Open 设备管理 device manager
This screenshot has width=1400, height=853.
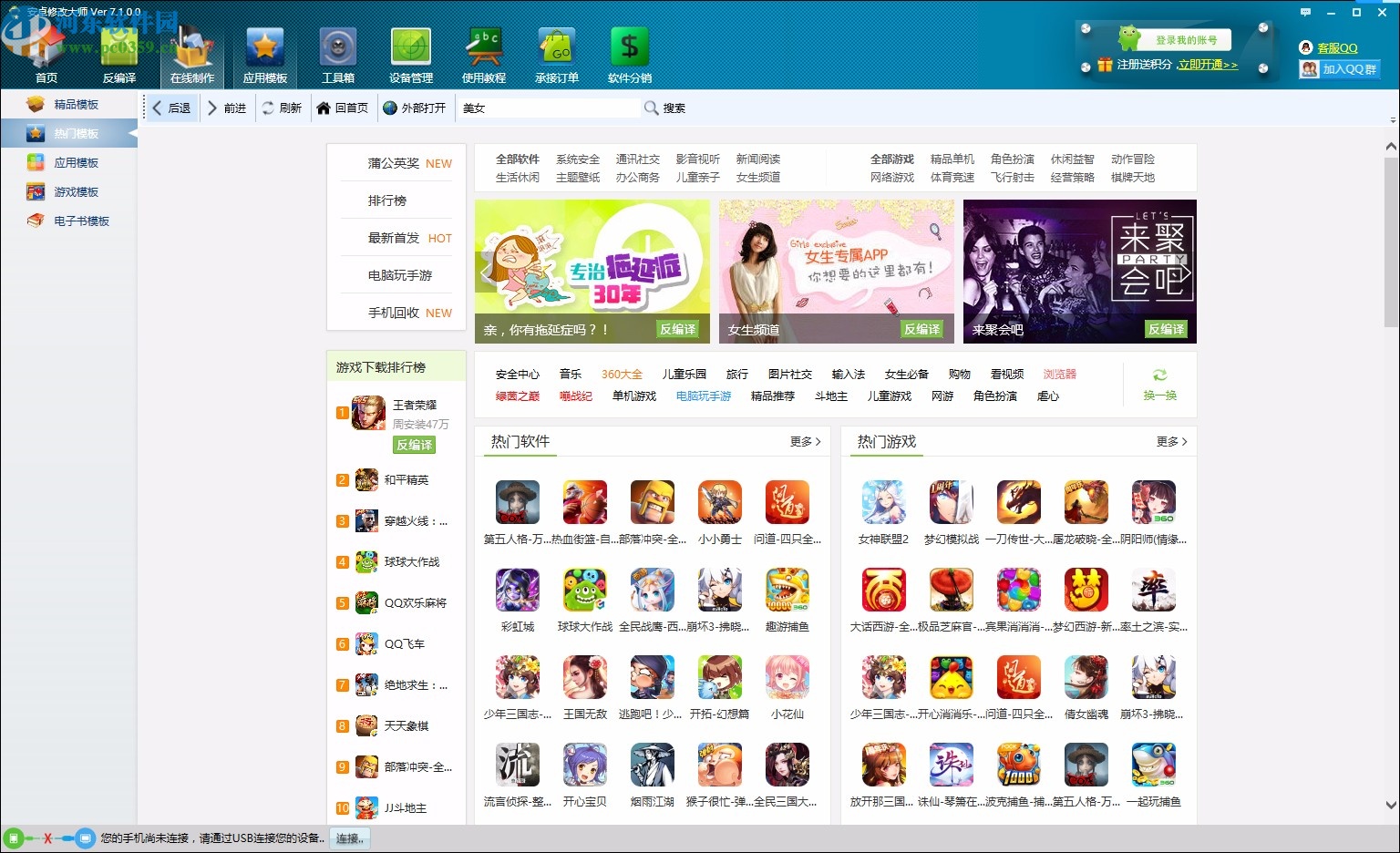[411, 50]
